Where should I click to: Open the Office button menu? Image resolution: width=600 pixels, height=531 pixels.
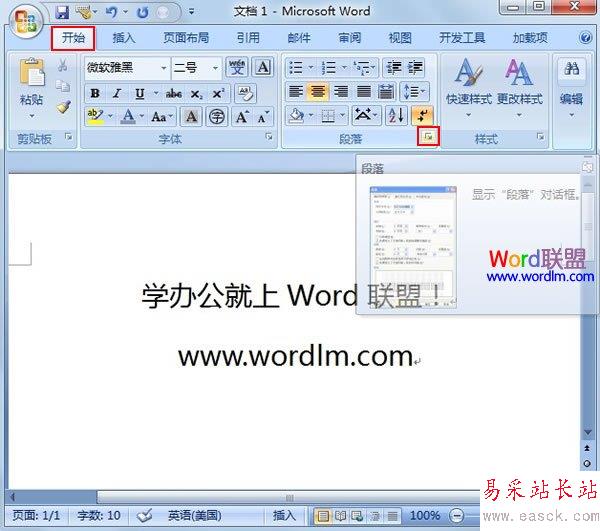[26, 21]
